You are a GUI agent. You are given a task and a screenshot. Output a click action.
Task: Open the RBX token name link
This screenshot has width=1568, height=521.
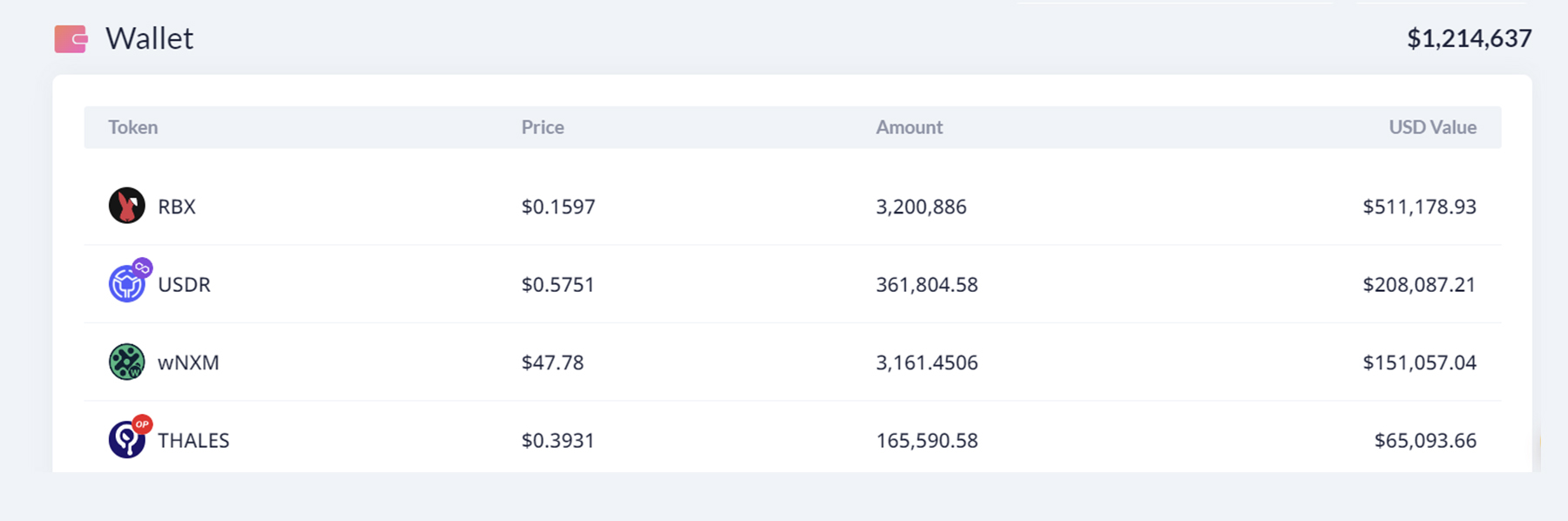pyautogui.click(x=177, y=207)
